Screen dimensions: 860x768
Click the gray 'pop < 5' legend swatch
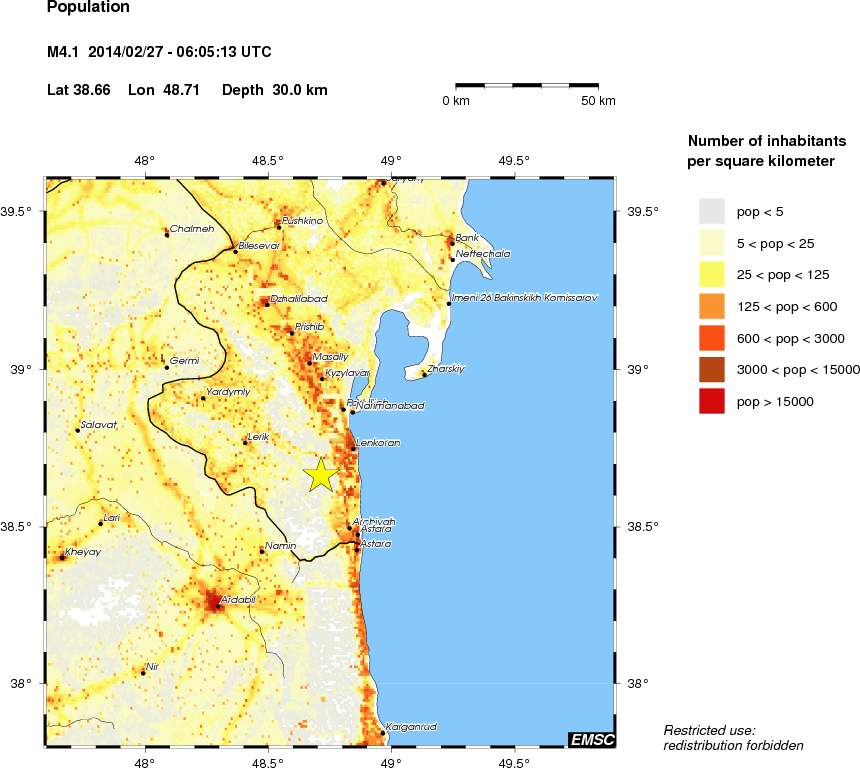[x=711, y=211]
